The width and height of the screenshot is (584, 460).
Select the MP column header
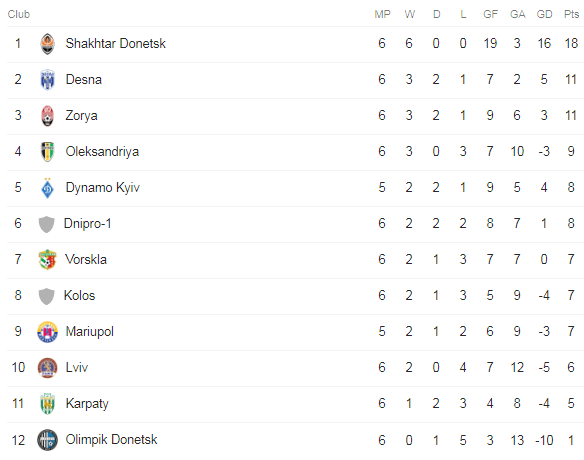[382, 14]
